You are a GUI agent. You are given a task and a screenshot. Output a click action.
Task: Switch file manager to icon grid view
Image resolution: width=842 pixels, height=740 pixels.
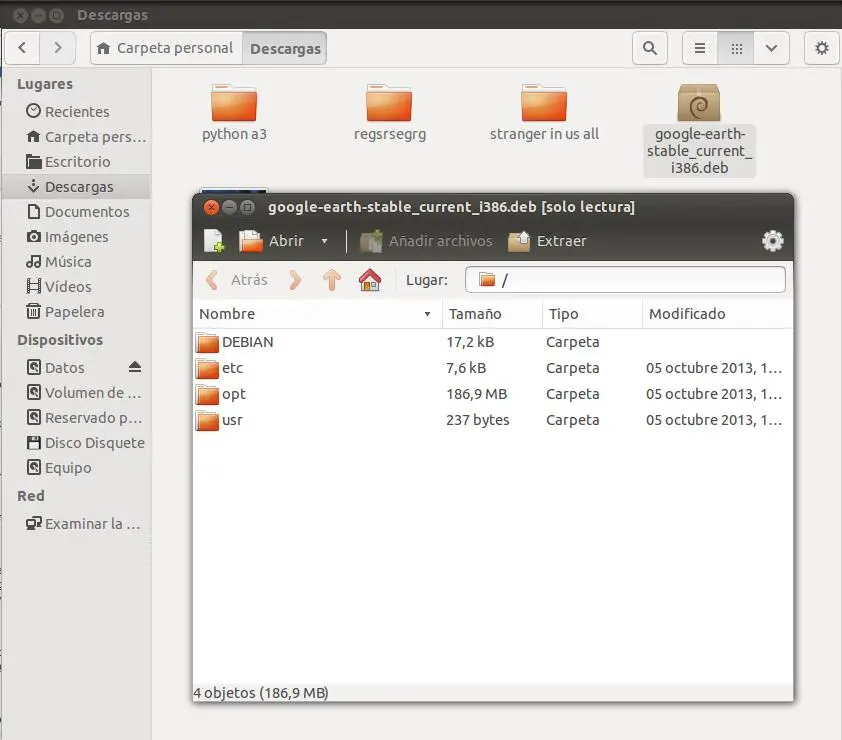coord(736,48)
